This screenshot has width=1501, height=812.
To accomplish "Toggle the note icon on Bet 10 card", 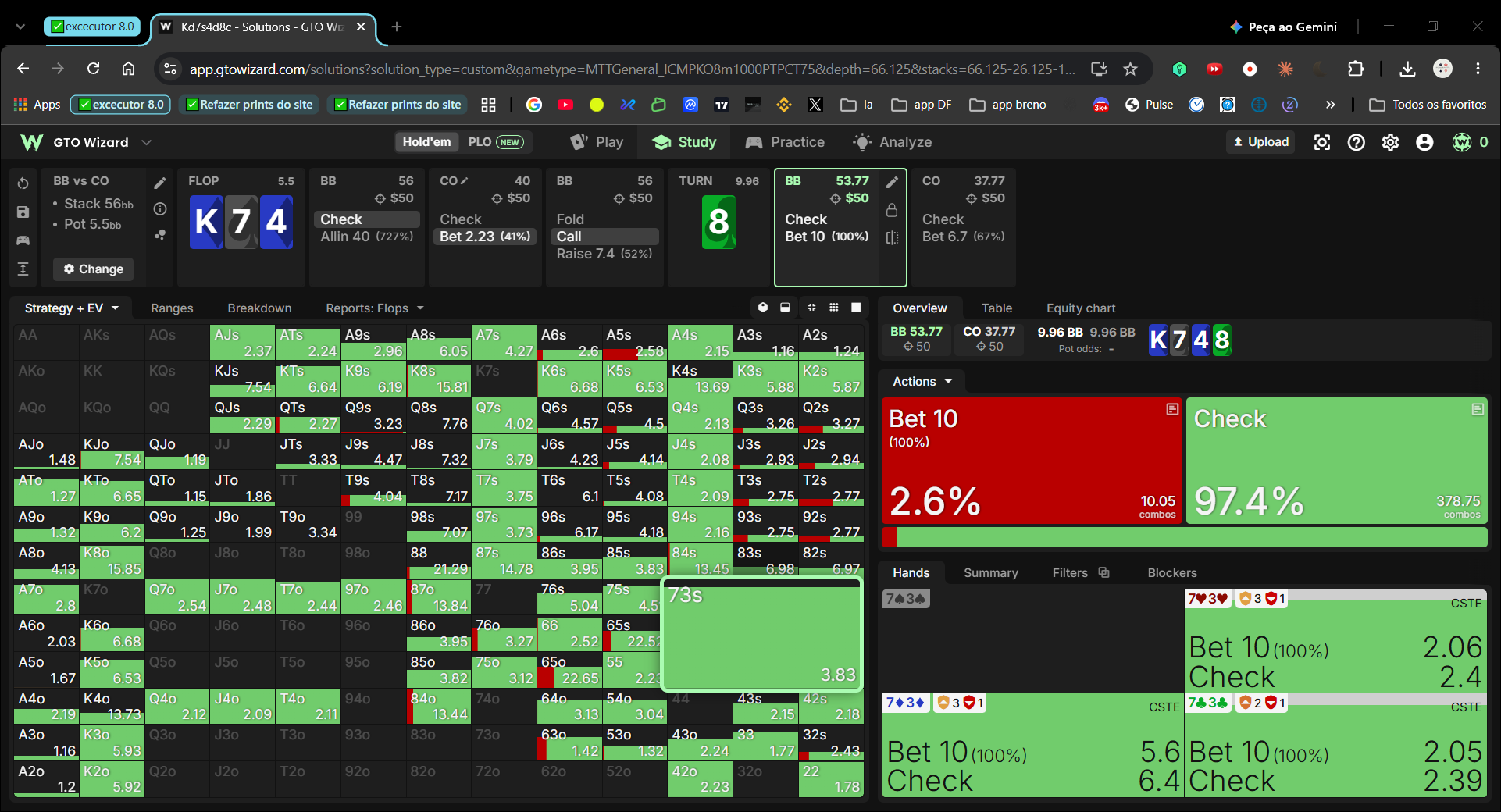I will pyautogui.click(x=1172, y=409).
